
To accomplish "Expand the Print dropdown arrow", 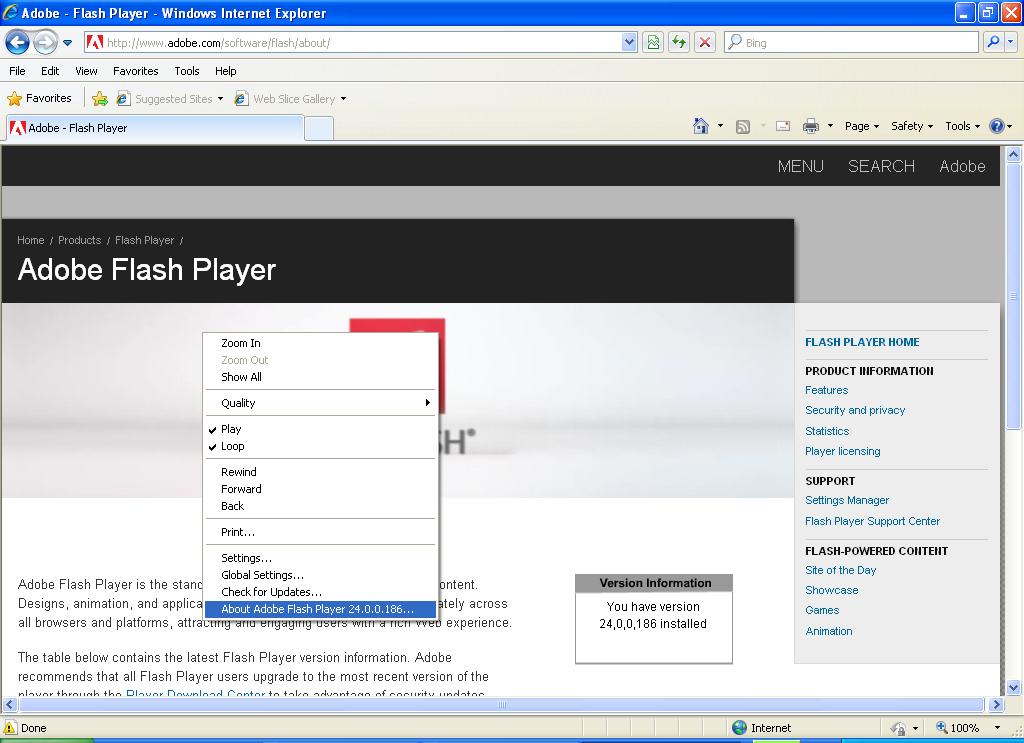I will [x=830, y=126].
